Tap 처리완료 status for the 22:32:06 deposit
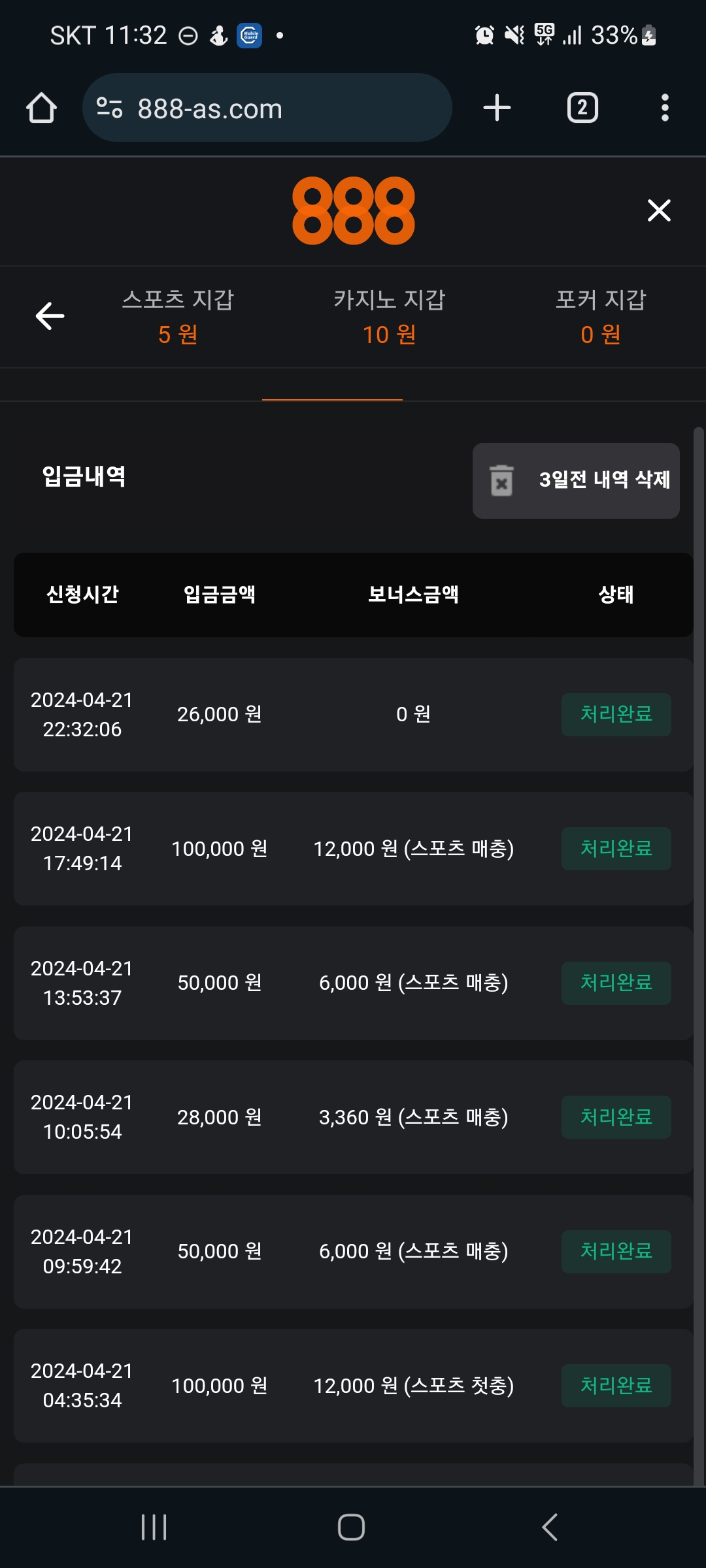Viewport: 706px width, 1568px height. click(616, 714)
